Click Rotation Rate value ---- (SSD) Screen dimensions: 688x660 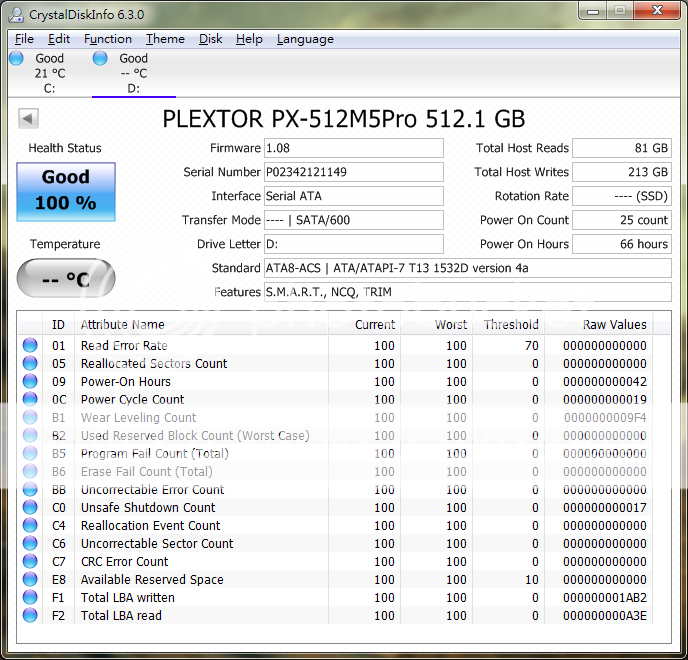622,196
